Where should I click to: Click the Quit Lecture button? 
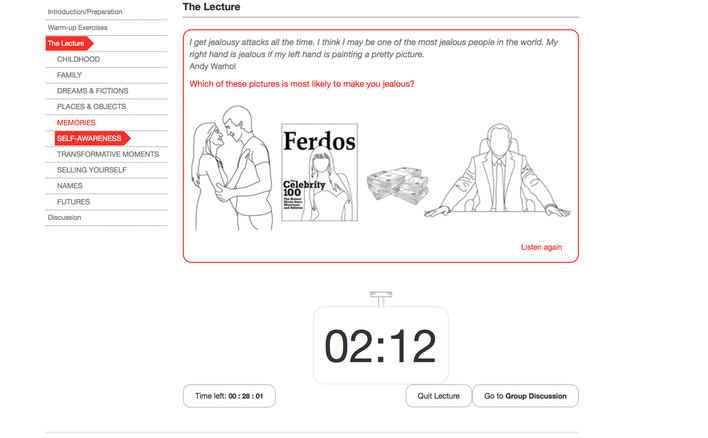pyautogui.click(x=438, y=396)
